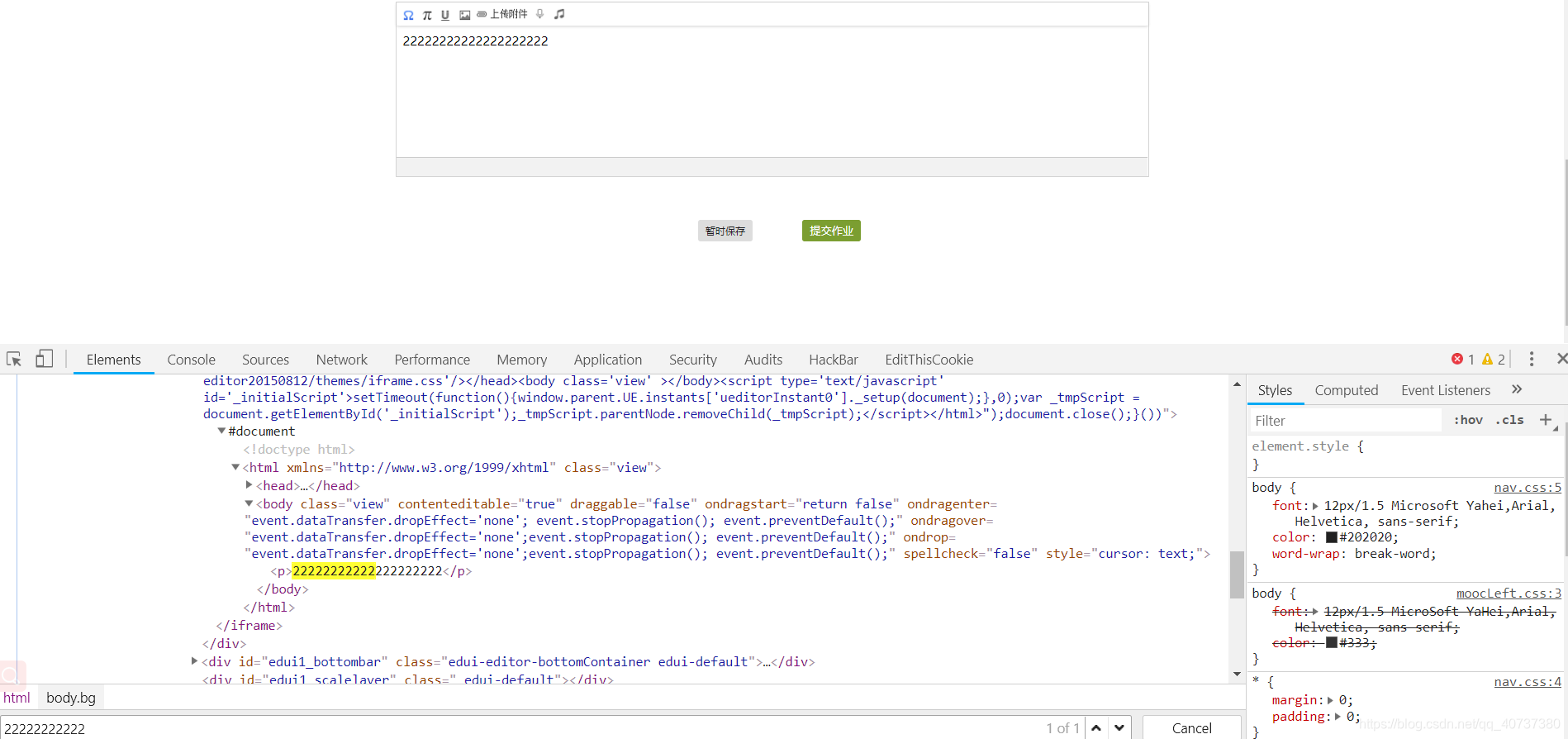This screenshot has width=1568, height=739.
Task: Show more style pane tabs chevron
Action: [x=1517, y=389]
